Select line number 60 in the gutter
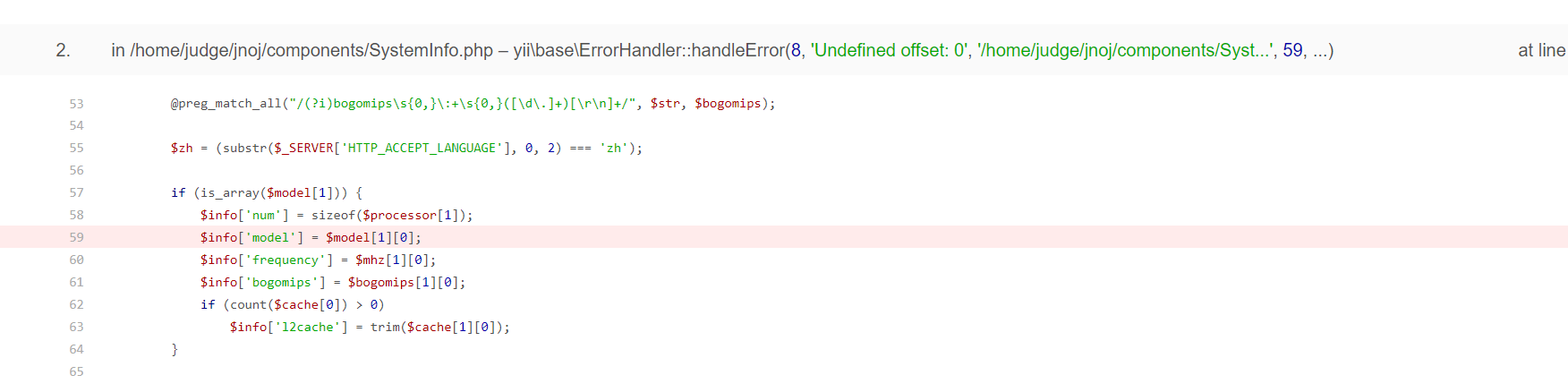The height and width of the screenshot is (392, 1568). tap(76, 260)
